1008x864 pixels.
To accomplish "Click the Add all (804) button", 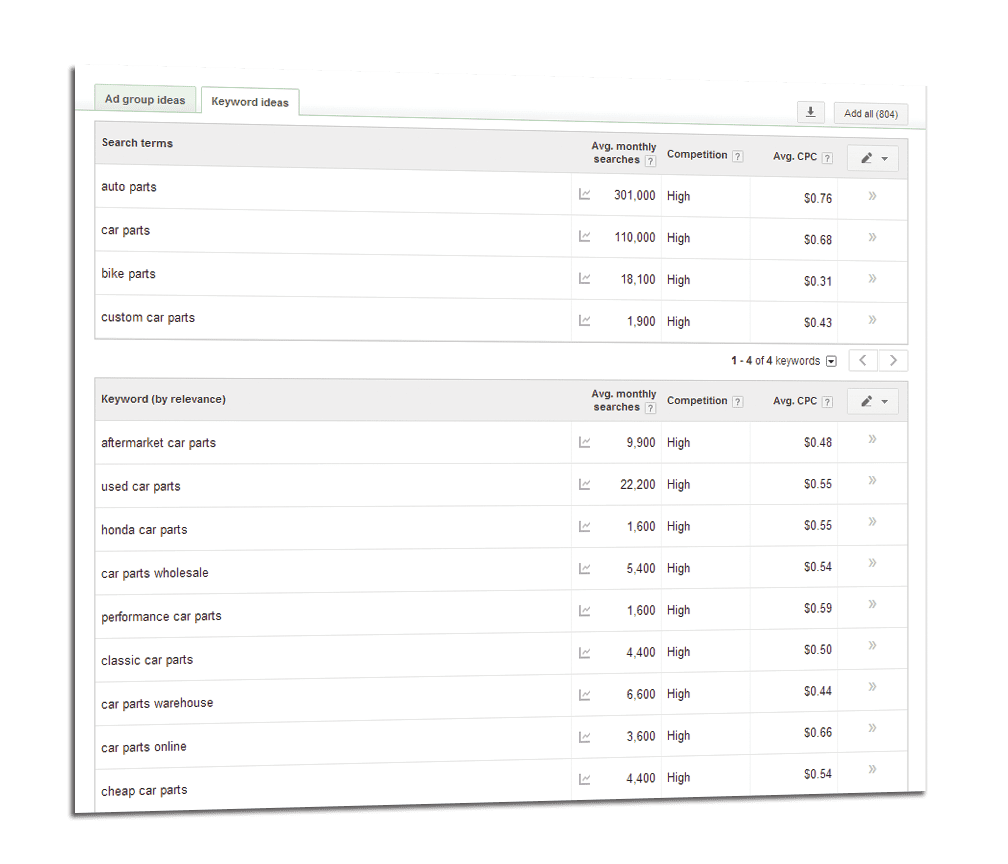I will pyautogui.click(x=869, y=113).
